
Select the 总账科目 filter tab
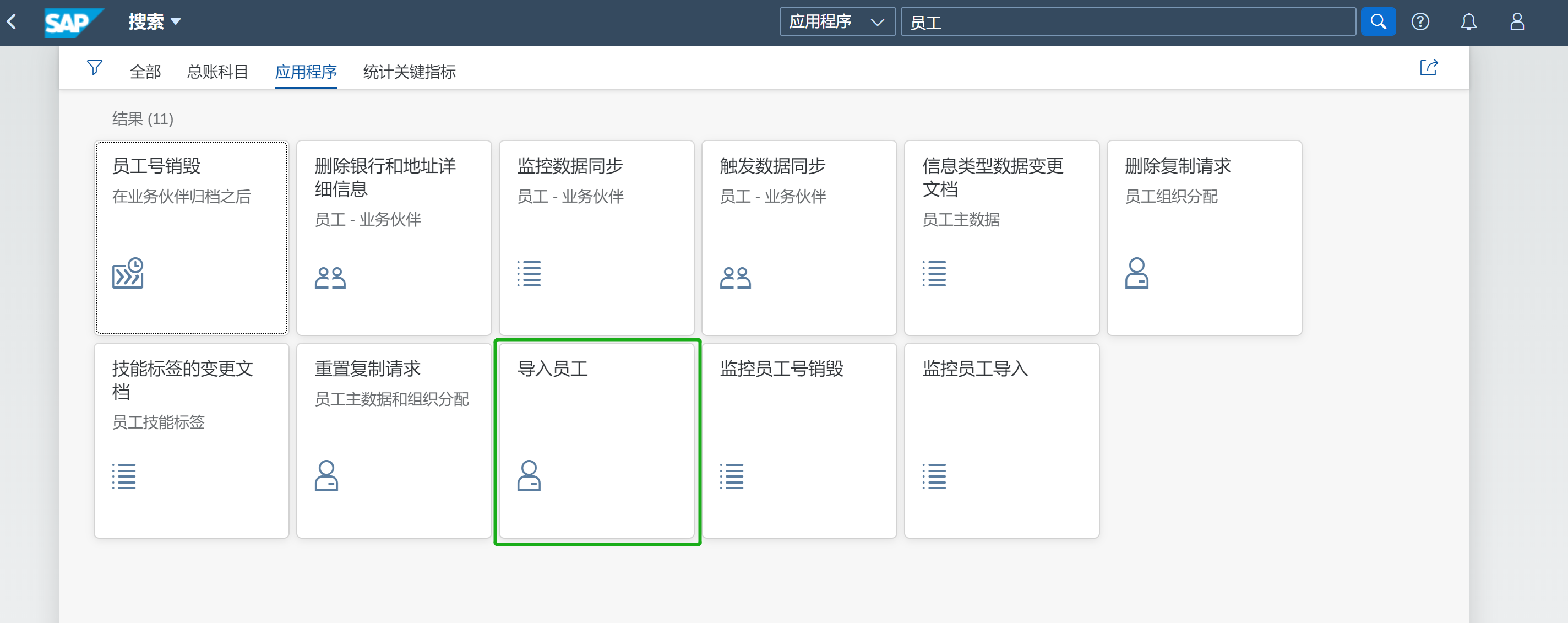point(217,72)
